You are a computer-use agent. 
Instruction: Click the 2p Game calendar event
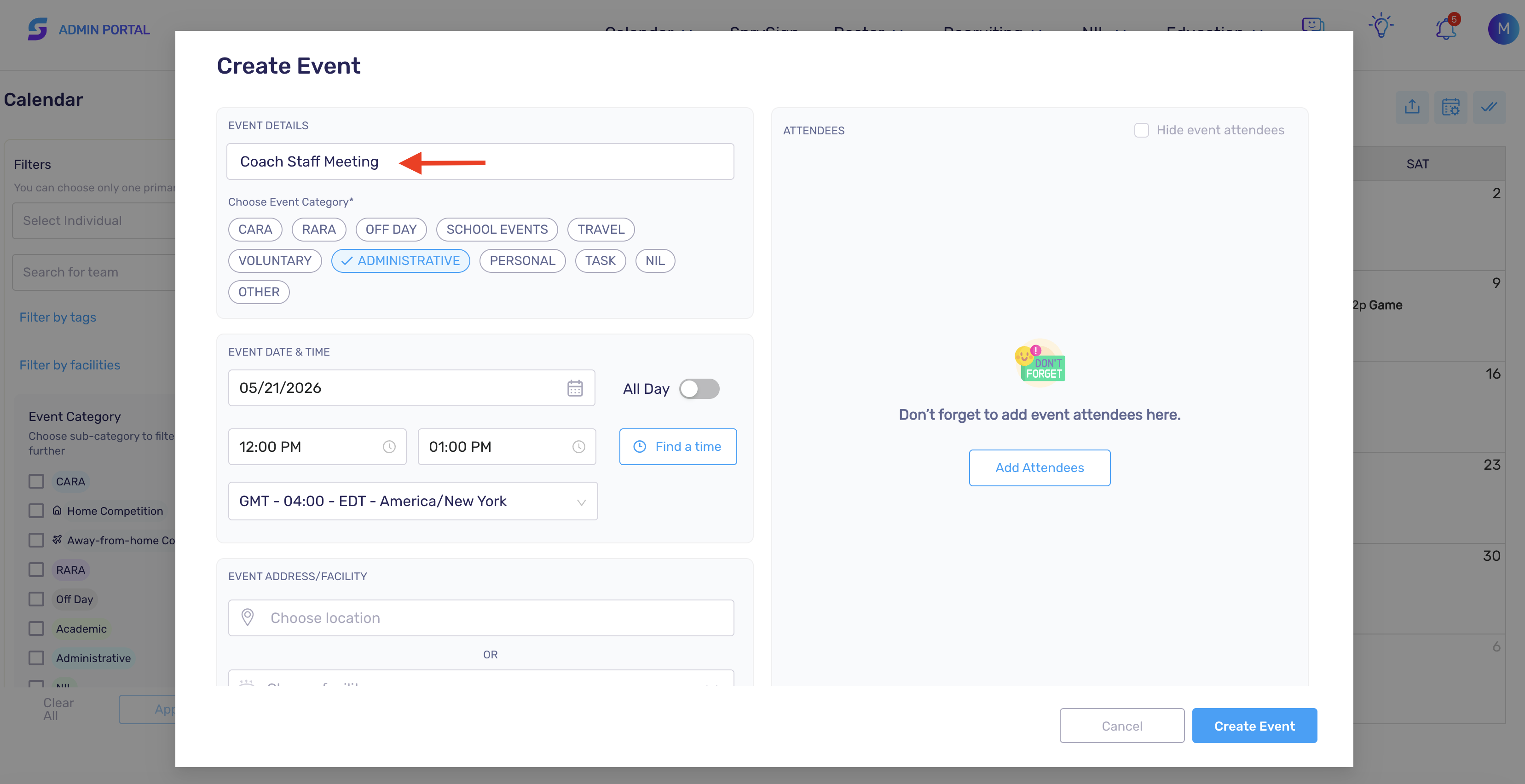[x=1378, y=306]
